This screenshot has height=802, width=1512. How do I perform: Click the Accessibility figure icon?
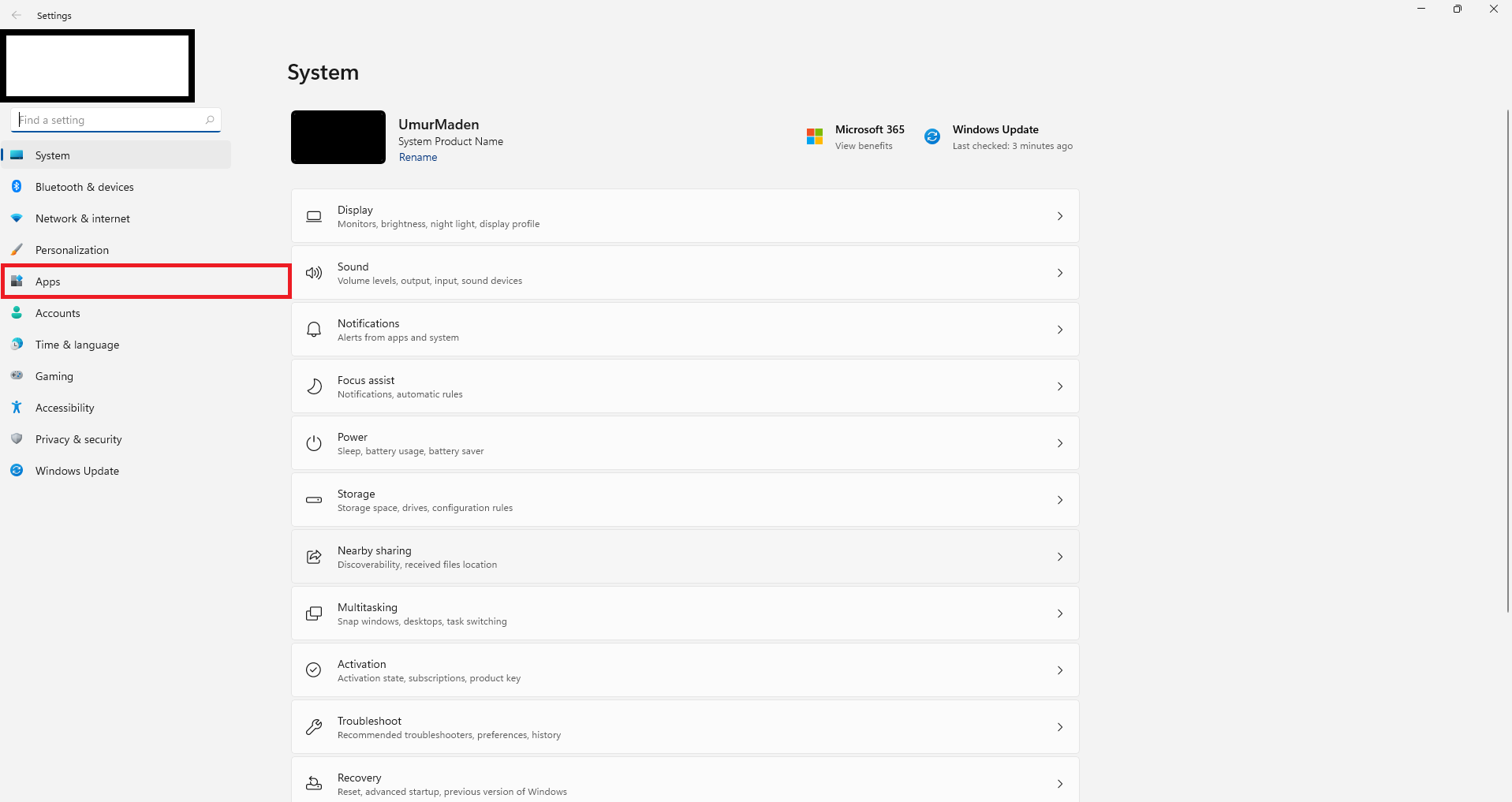click(x=17, y=408)
